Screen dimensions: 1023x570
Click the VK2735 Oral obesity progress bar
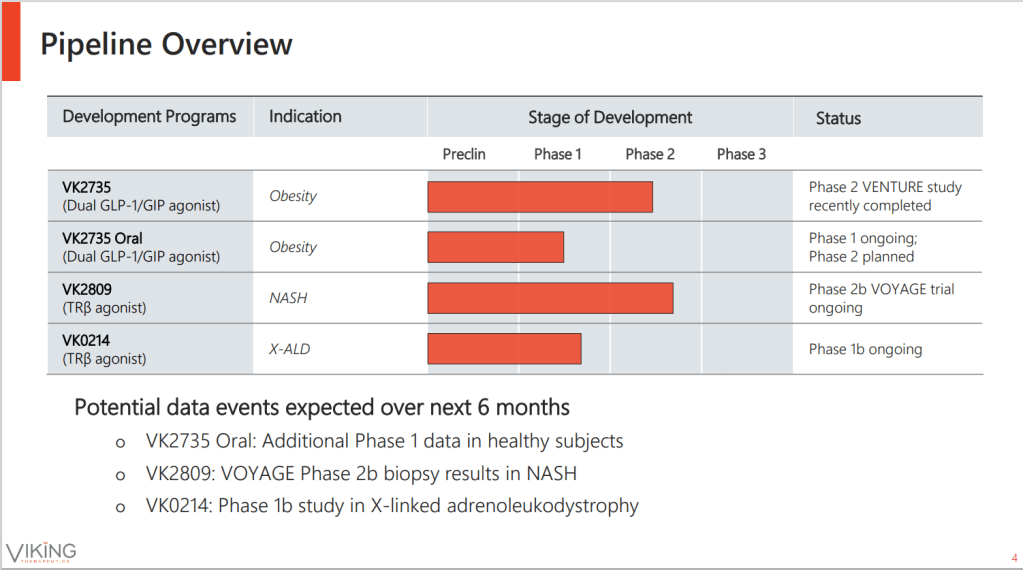coord(495,247)
